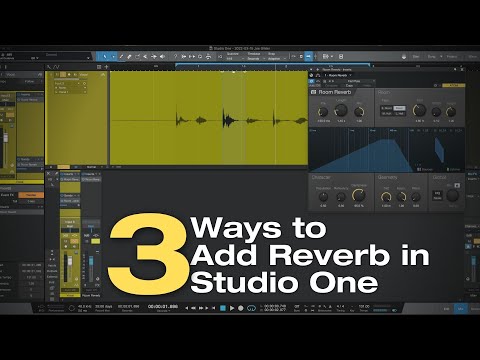Open the Room Reverb preset dropdown
This screenshot has width=480, height=360.
(x=360, y=81)
